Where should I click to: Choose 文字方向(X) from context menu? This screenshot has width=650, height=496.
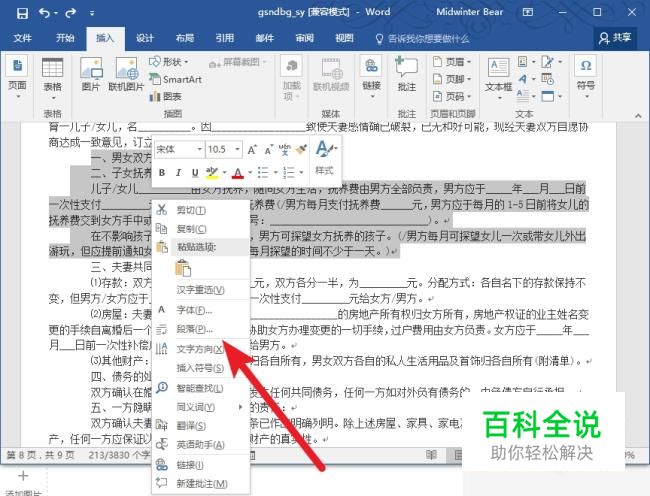pyautogui.click(x=201, y=349)
